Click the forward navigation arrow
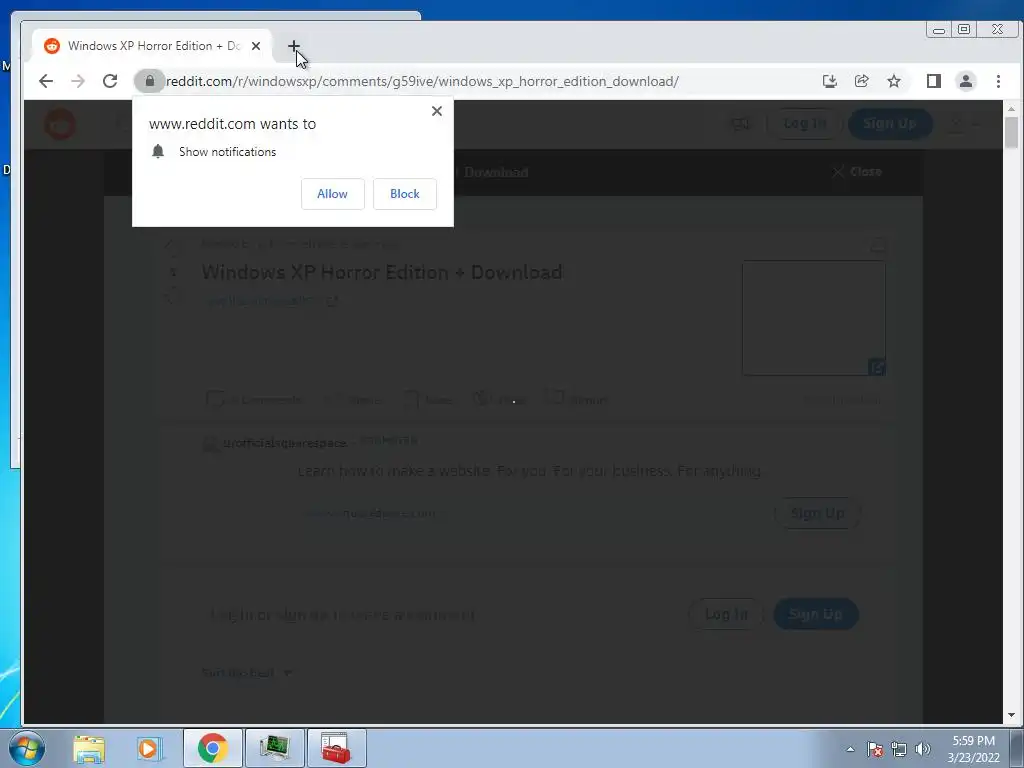 [x=78, y=81]
